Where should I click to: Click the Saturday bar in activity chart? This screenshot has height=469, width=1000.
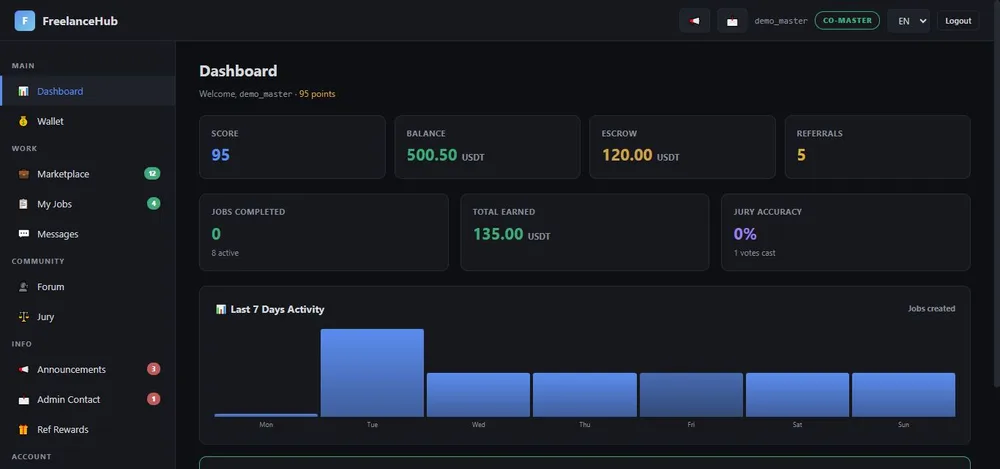click(x=797, y=395)
